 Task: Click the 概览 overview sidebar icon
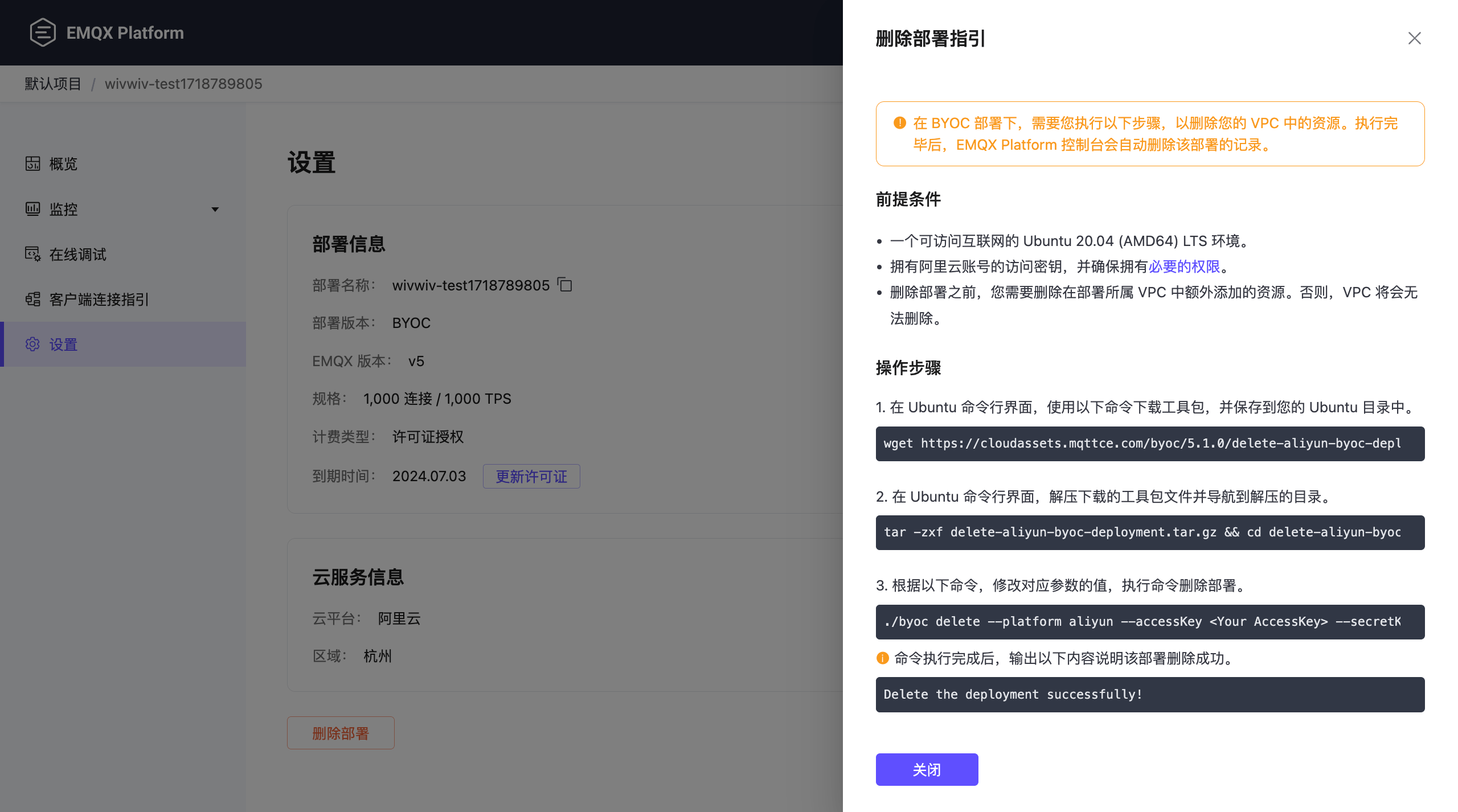(x=32, y=164)
